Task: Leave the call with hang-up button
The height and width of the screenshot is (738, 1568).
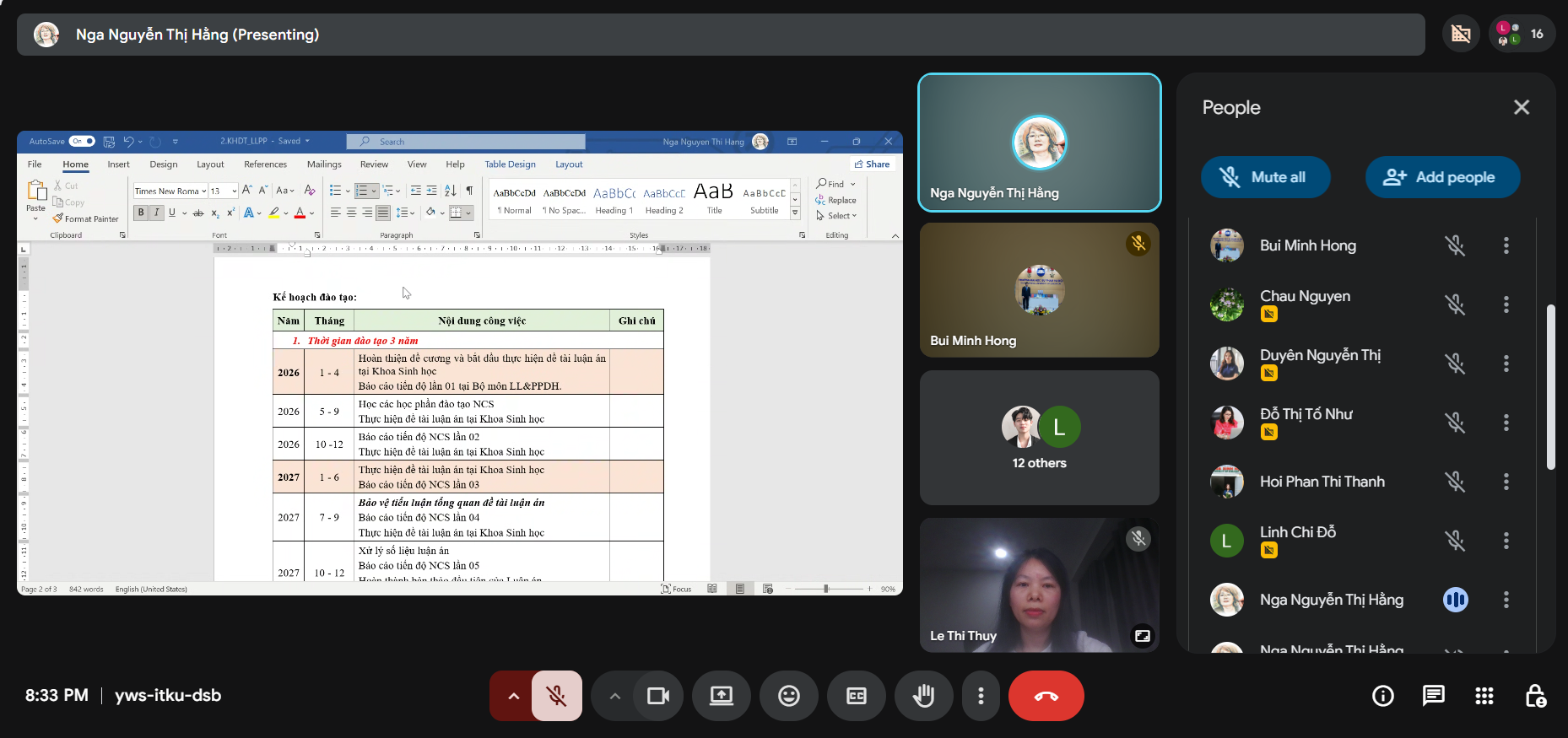Action: 1046,696
